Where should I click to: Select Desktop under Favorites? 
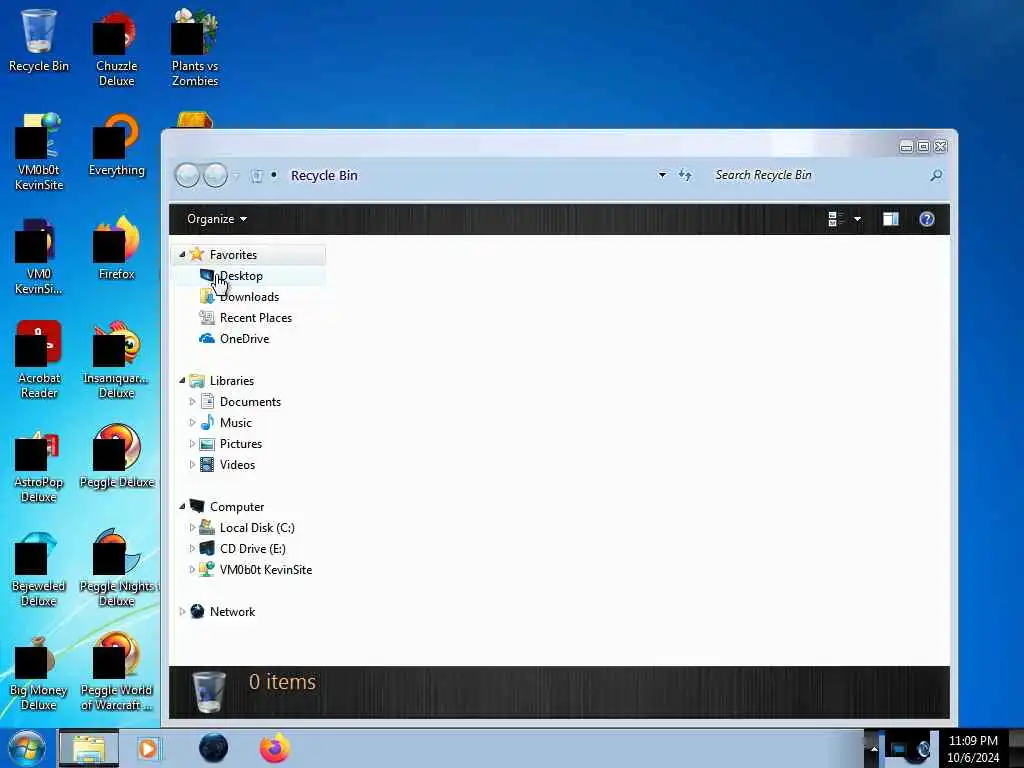pyautogui.click(x=241, y=276)
